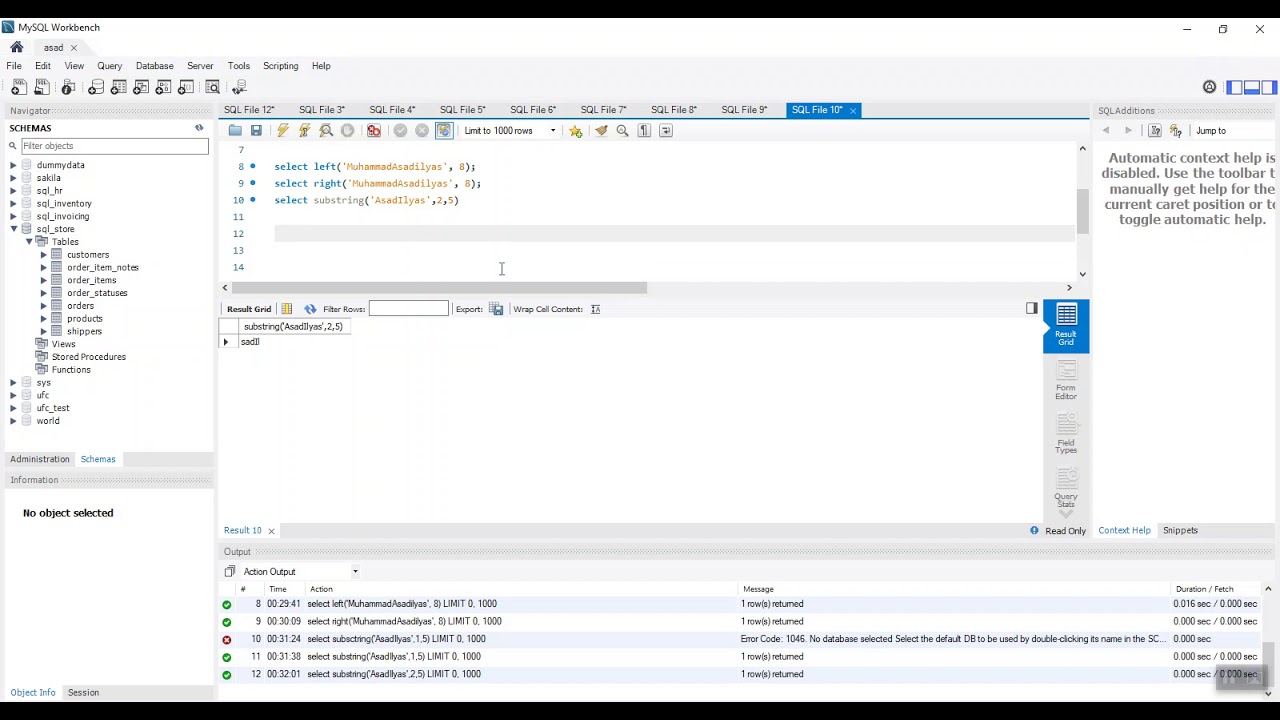1280x720 pixels.
Task: Collapse the Tables node
Action: coord(29,242)
